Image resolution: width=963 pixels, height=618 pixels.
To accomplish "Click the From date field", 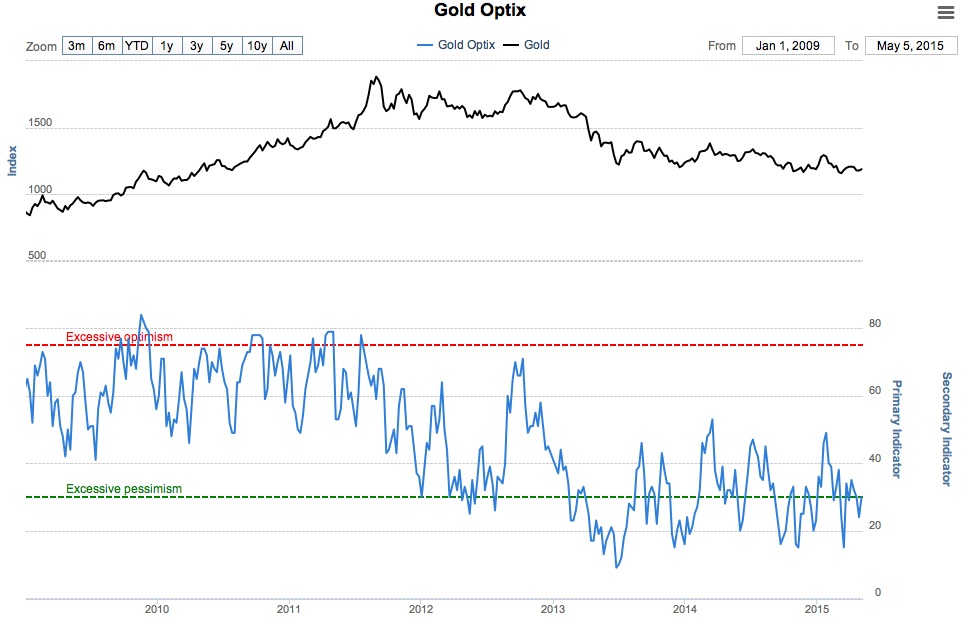I will tap(787, 46).
